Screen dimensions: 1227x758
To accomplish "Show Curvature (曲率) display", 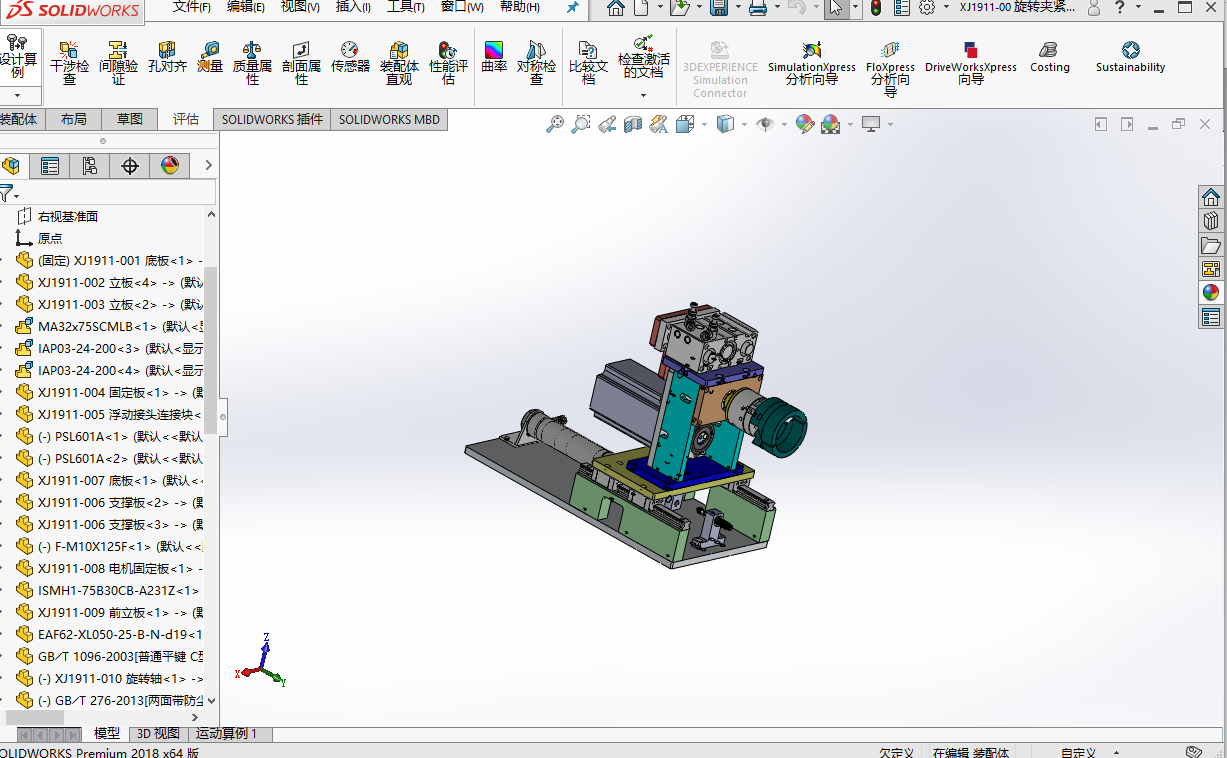I will tap(494, 58).
